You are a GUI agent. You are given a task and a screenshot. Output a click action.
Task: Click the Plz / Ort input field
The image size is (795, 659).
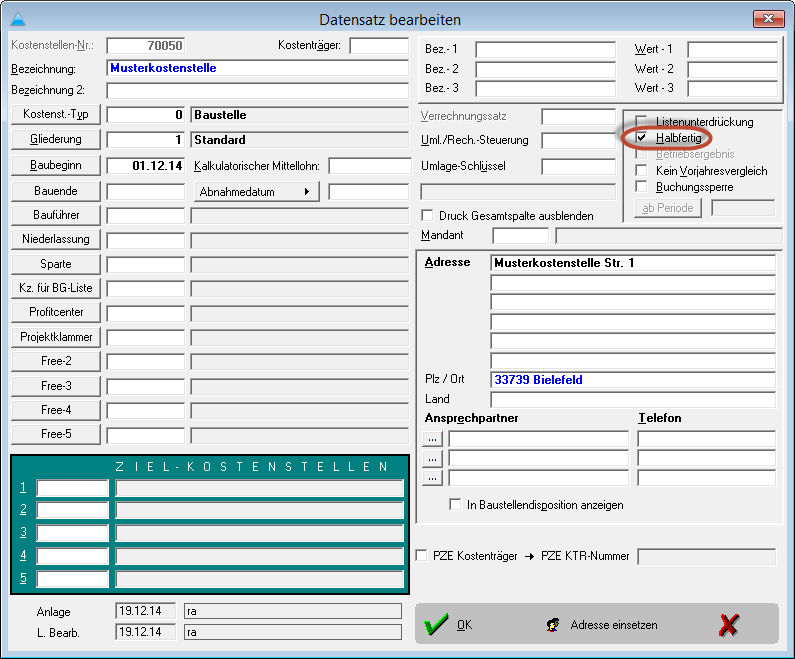633,380
